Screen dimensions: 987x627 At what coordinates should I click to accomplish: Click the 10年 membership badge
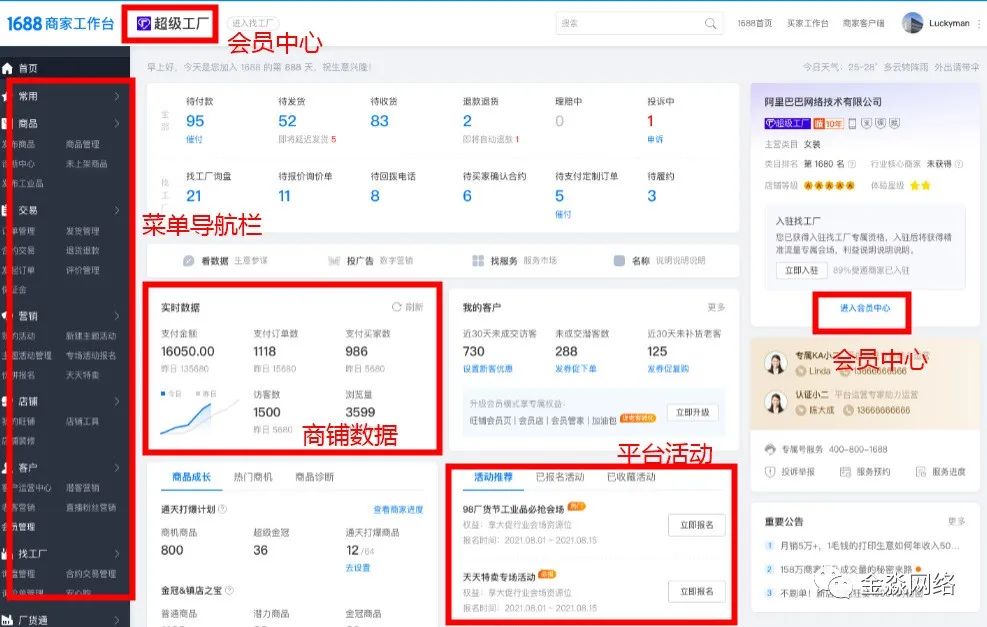(828, 123)
